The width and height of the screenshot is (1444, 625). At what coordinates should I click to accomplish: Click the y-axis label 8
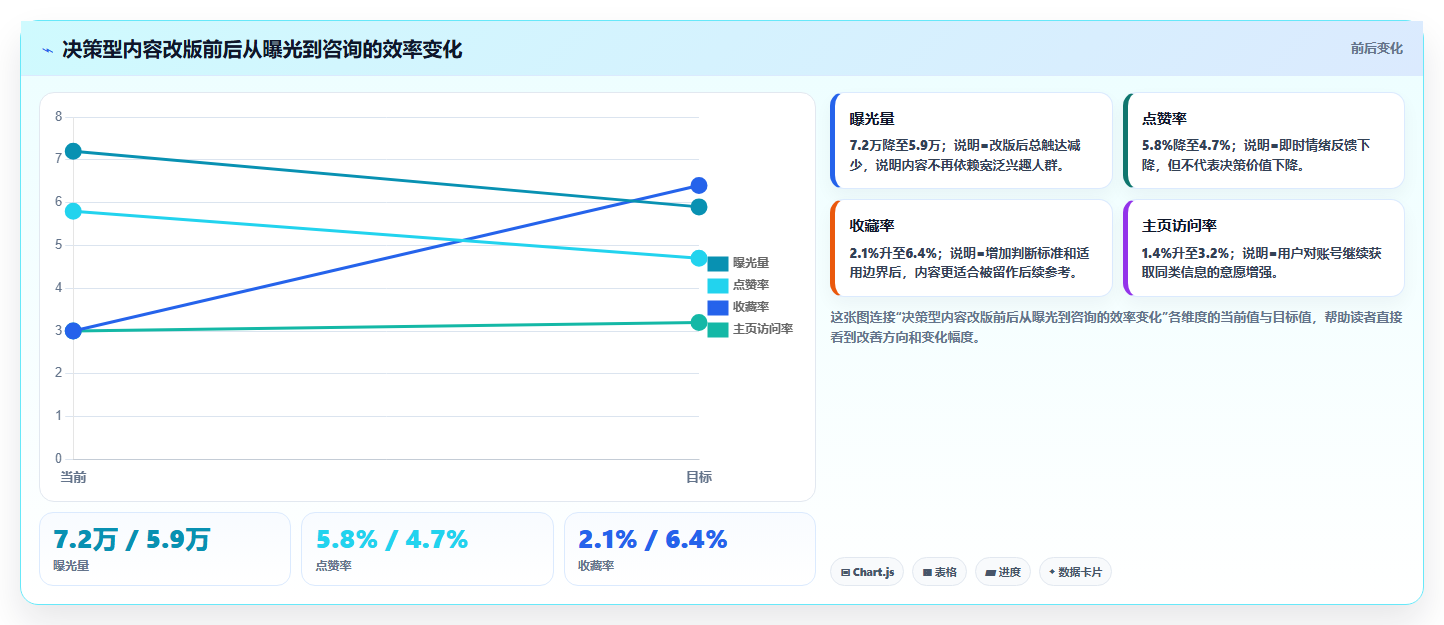click(x=58, y=117)
